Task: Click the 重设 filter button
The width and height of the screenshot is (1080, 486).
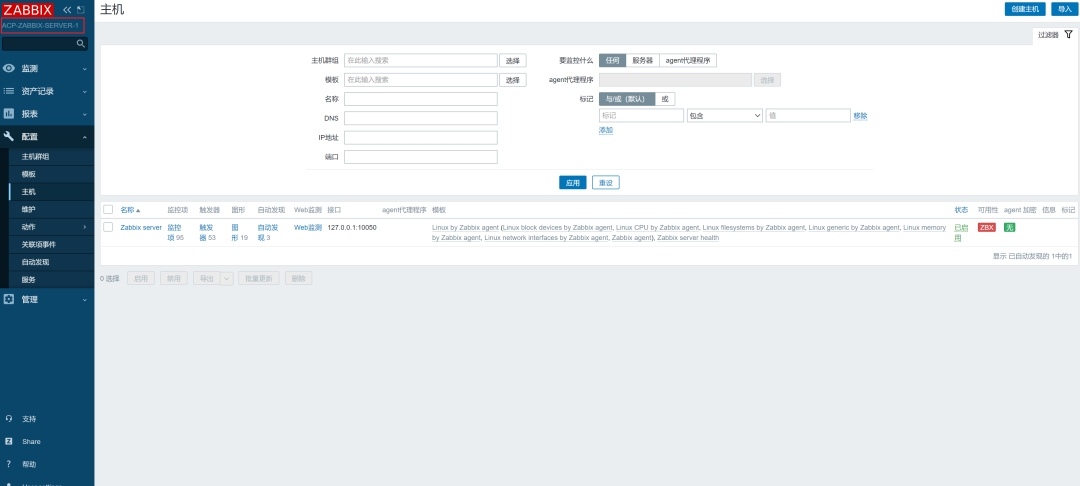Action: point(605,182)
